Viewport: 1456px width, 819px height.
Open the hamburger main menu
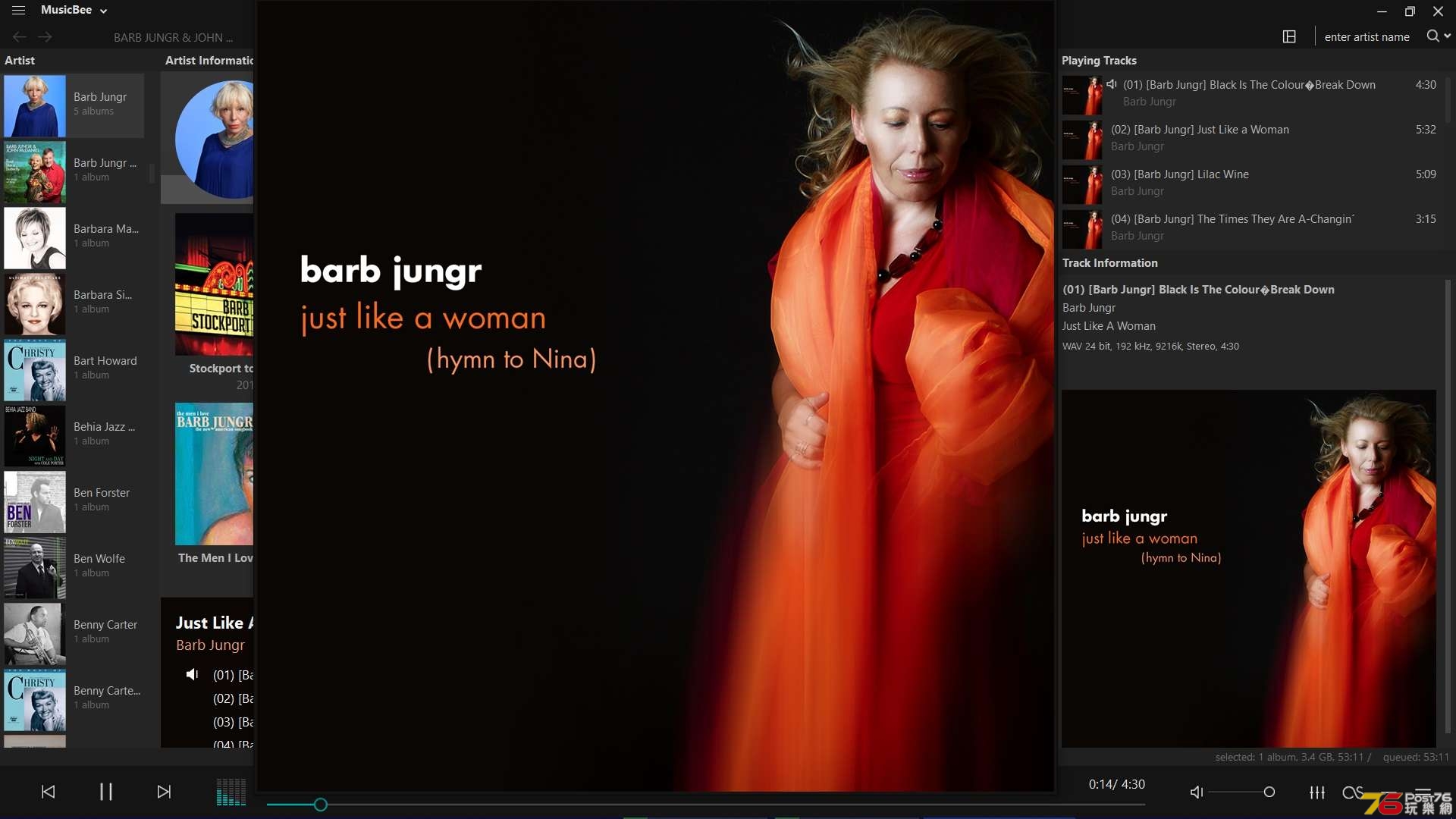click(18, 10)
